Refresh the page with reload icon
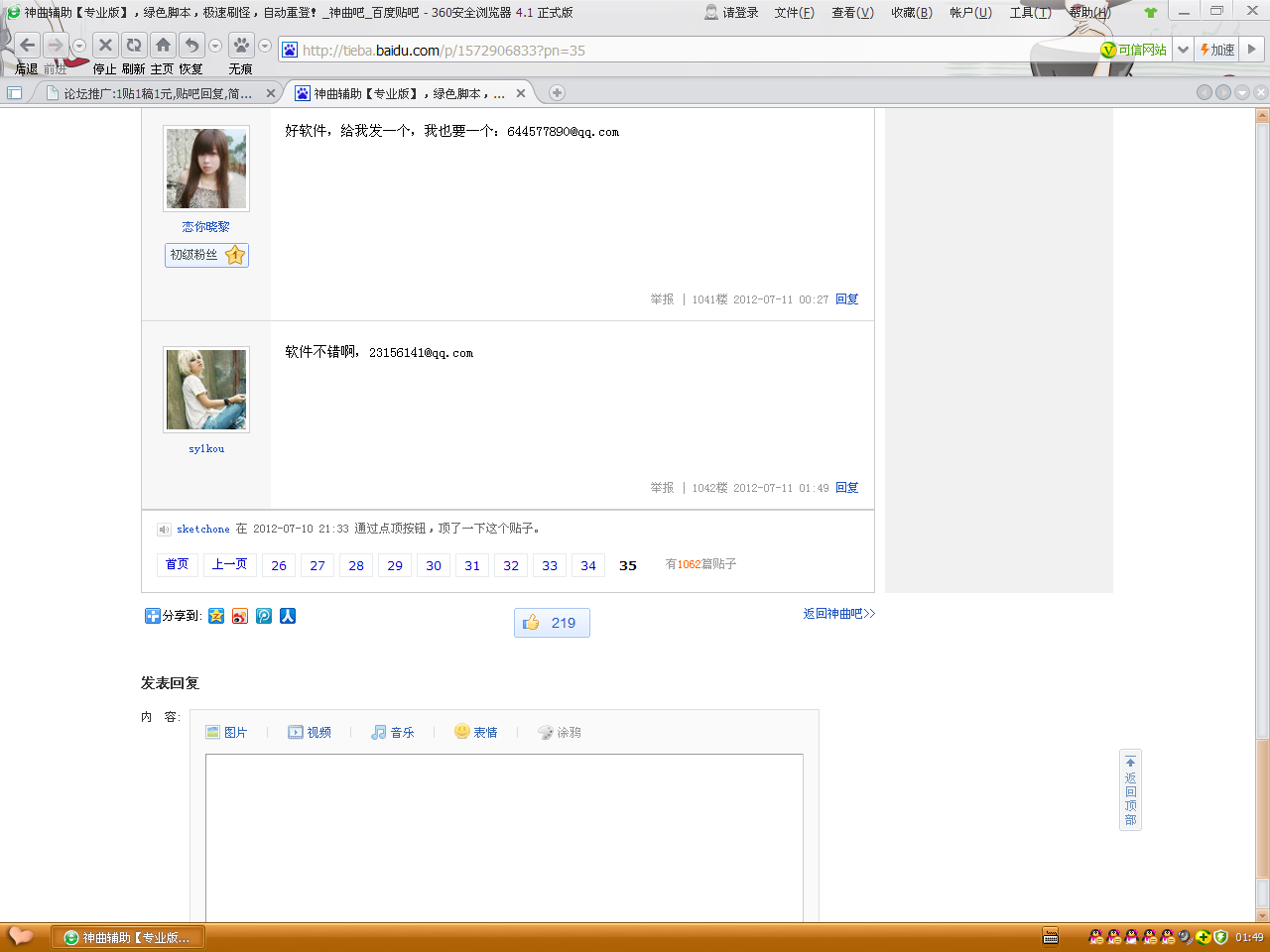This screenshot has height=952, width=1270. coord(133,46)
